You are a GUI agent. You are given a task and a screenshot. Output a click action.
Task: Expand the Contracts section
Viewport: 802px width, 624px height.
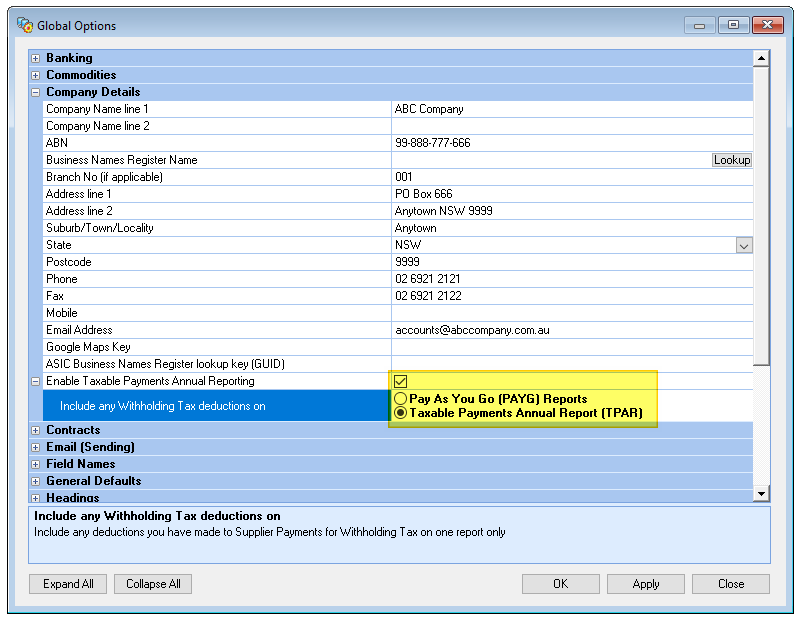[36, 431]
